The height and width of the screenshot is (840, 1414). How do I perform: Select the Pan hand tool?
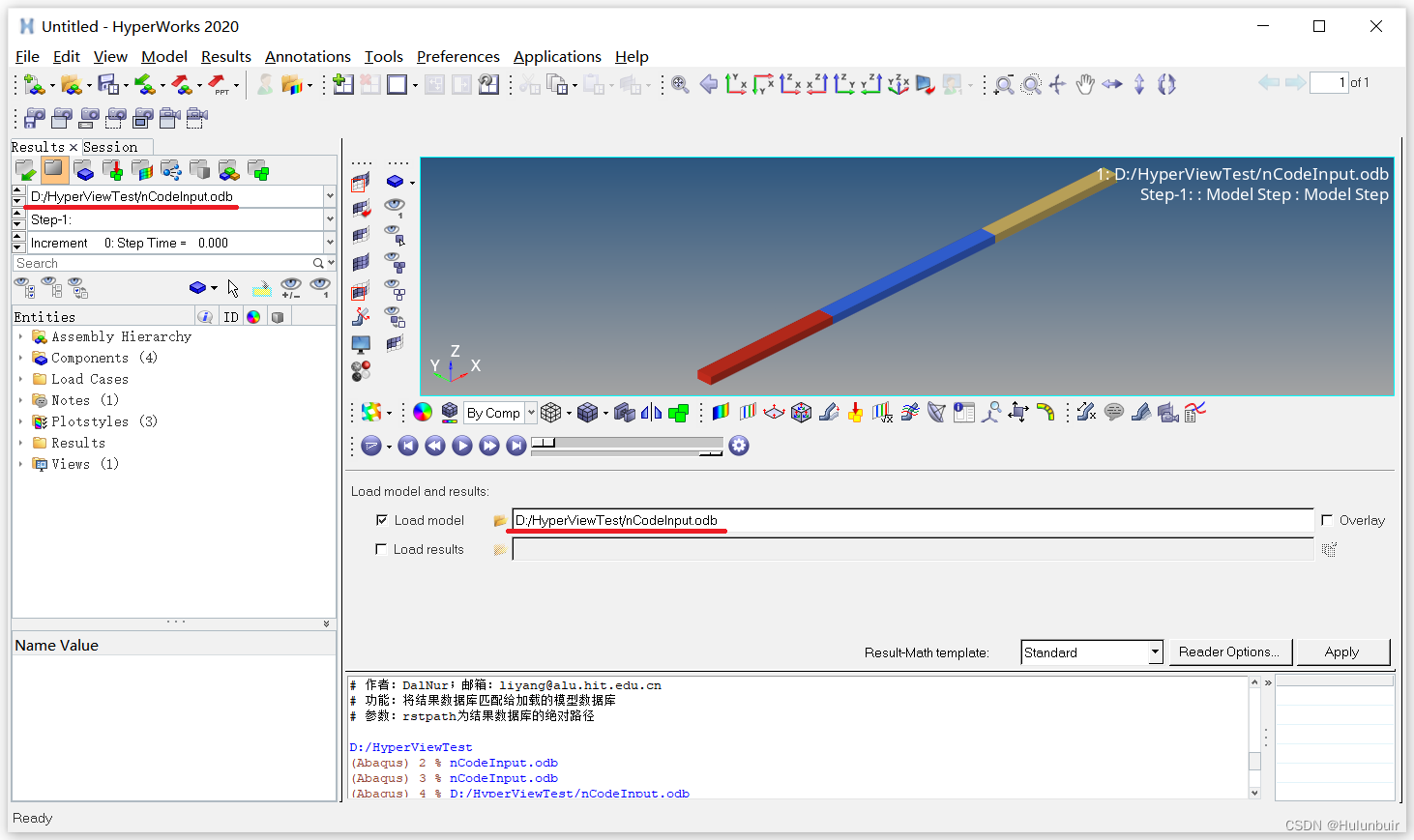pyautogui.click(x=1085, y=85)
